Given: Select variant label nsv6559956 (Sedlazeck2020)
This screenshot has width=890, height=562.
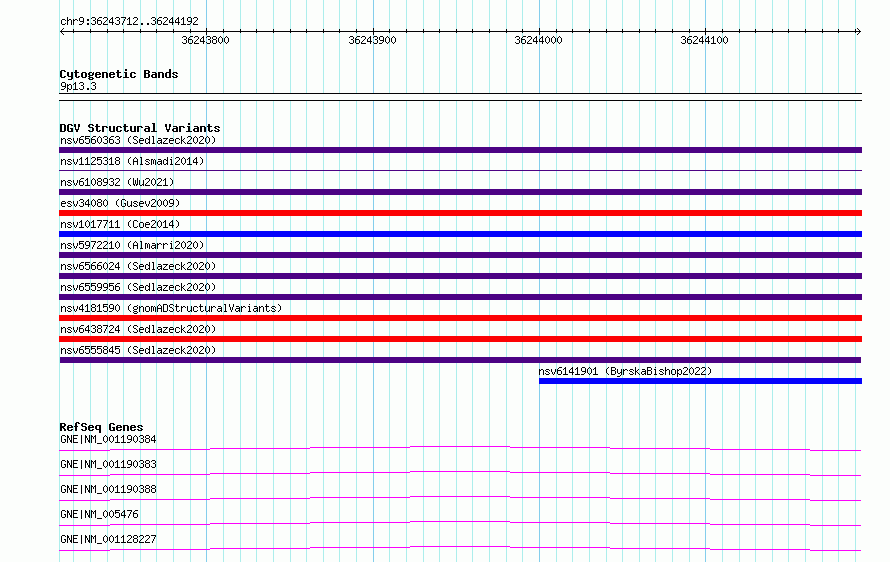Looking at the screenshot, I should (x=138, y=287).
